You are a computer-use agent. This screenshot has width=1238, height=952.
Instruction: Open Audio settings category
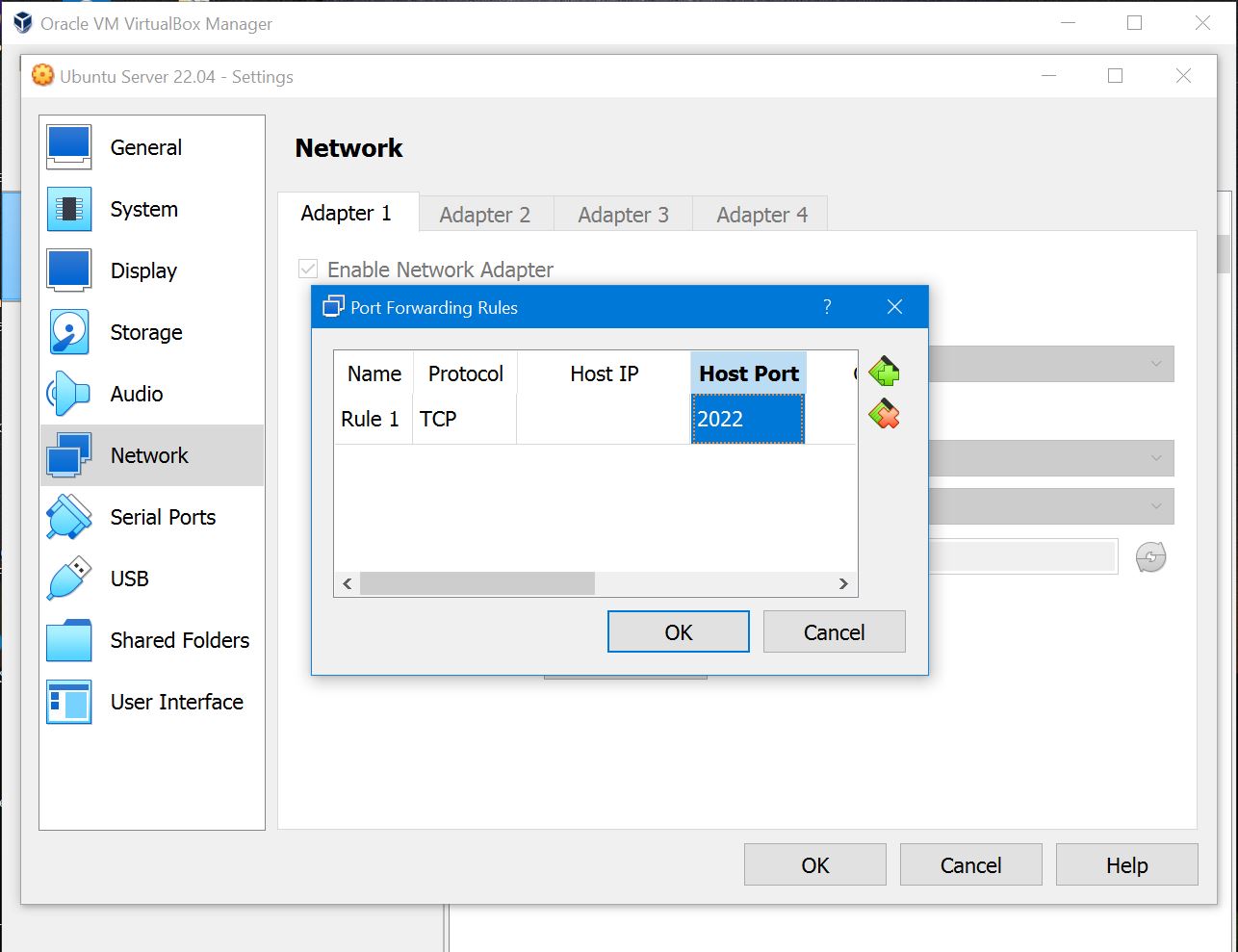point(152,394)
